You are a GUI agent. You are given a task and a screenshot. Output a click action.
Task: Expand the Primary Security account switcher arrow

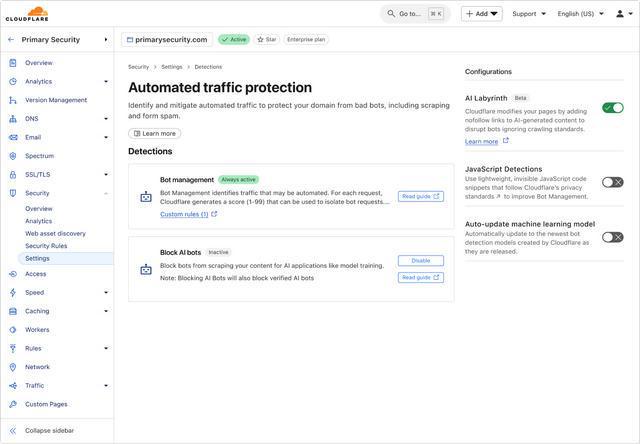[106, 40]
